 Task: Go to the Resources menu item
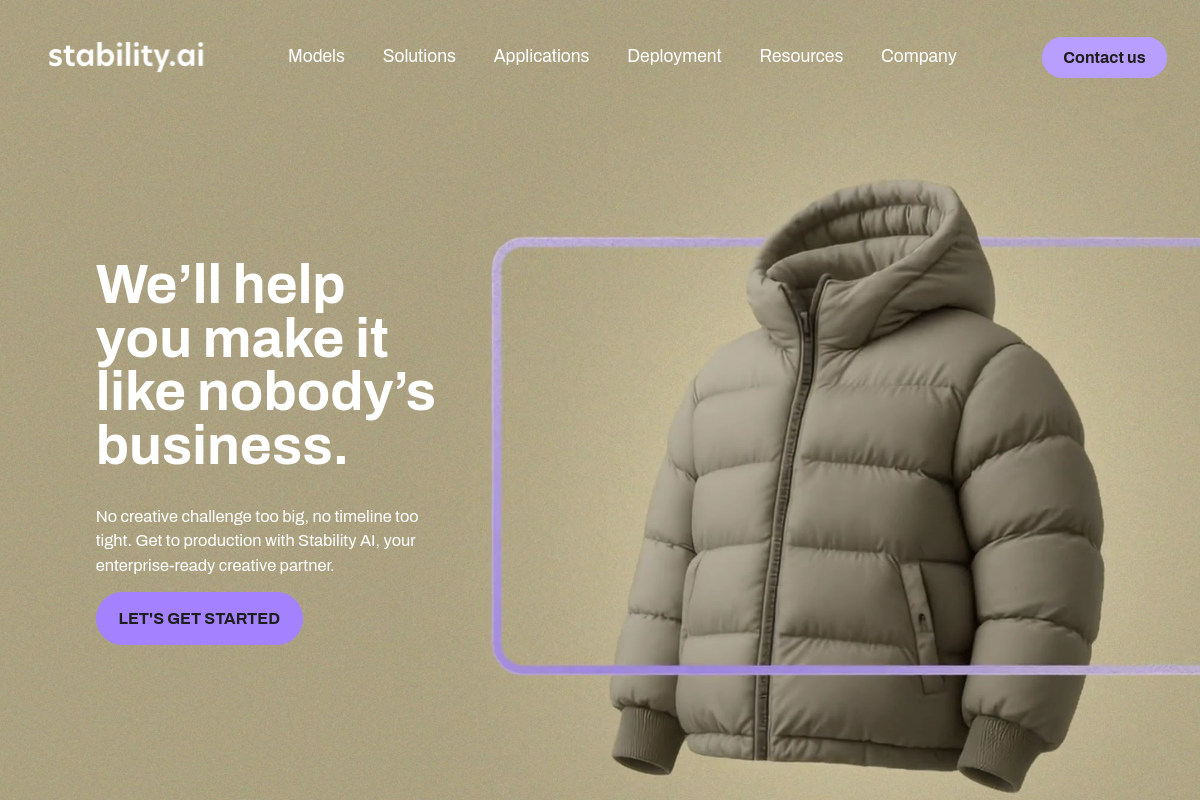tap(801, 56)
